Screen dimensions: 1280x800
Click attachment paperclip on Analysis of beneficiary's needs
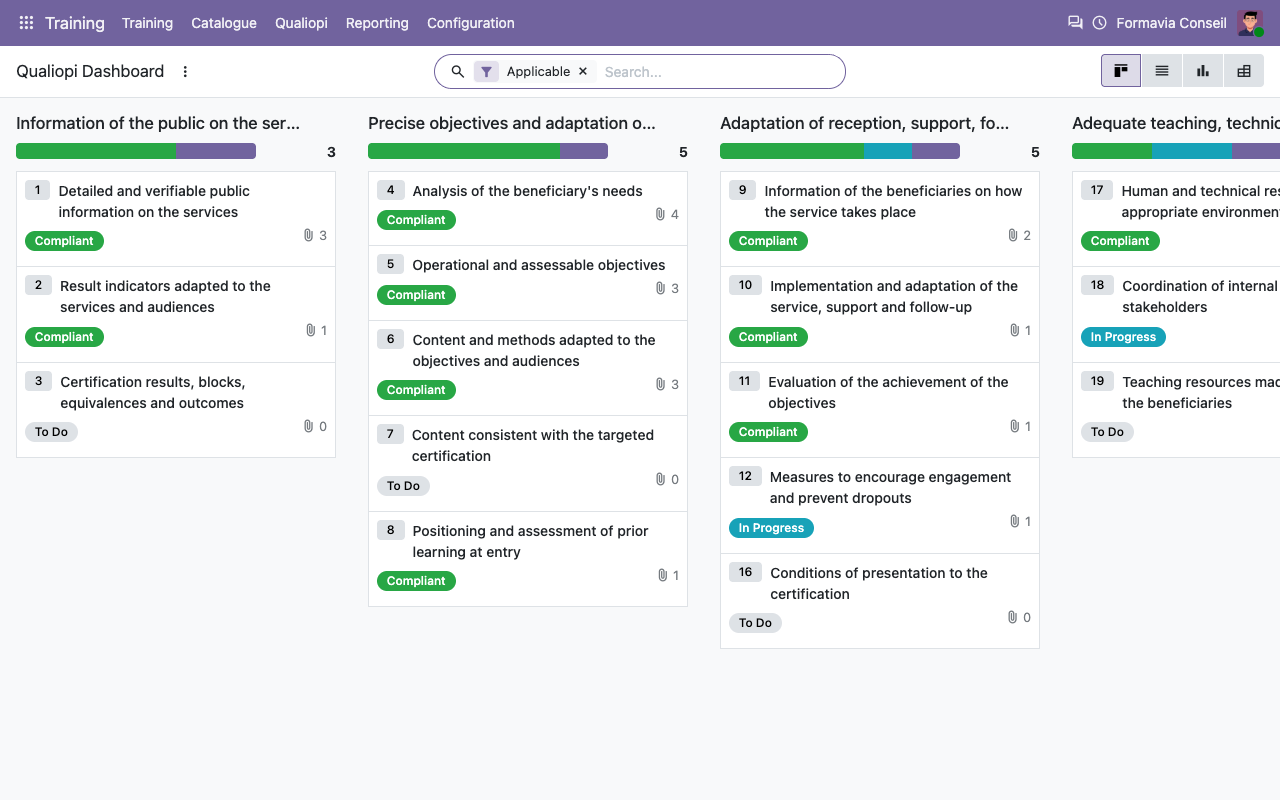point(661,214)
